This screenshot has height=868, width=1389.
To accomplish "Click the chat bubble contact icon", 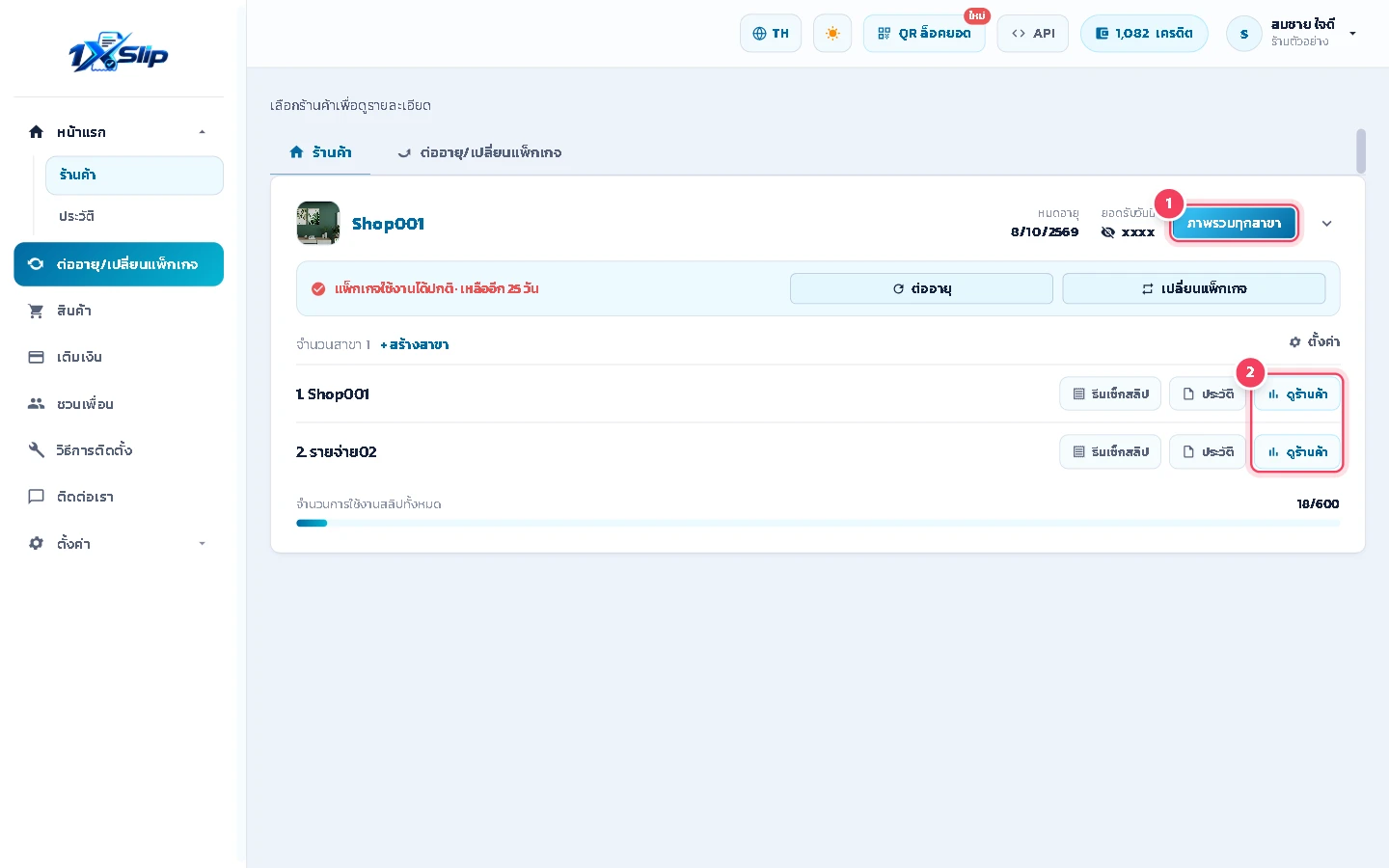I will coord(37,497).
